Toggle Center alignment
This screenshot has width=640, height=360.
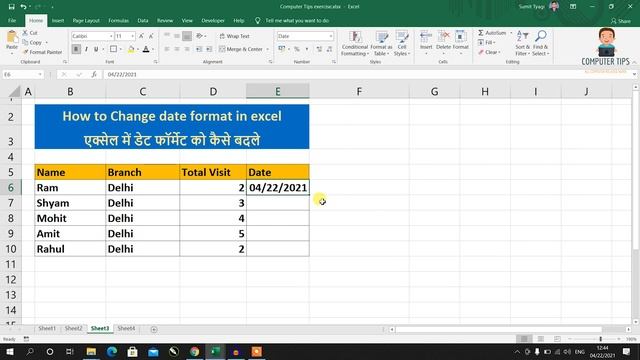[177, 49]
